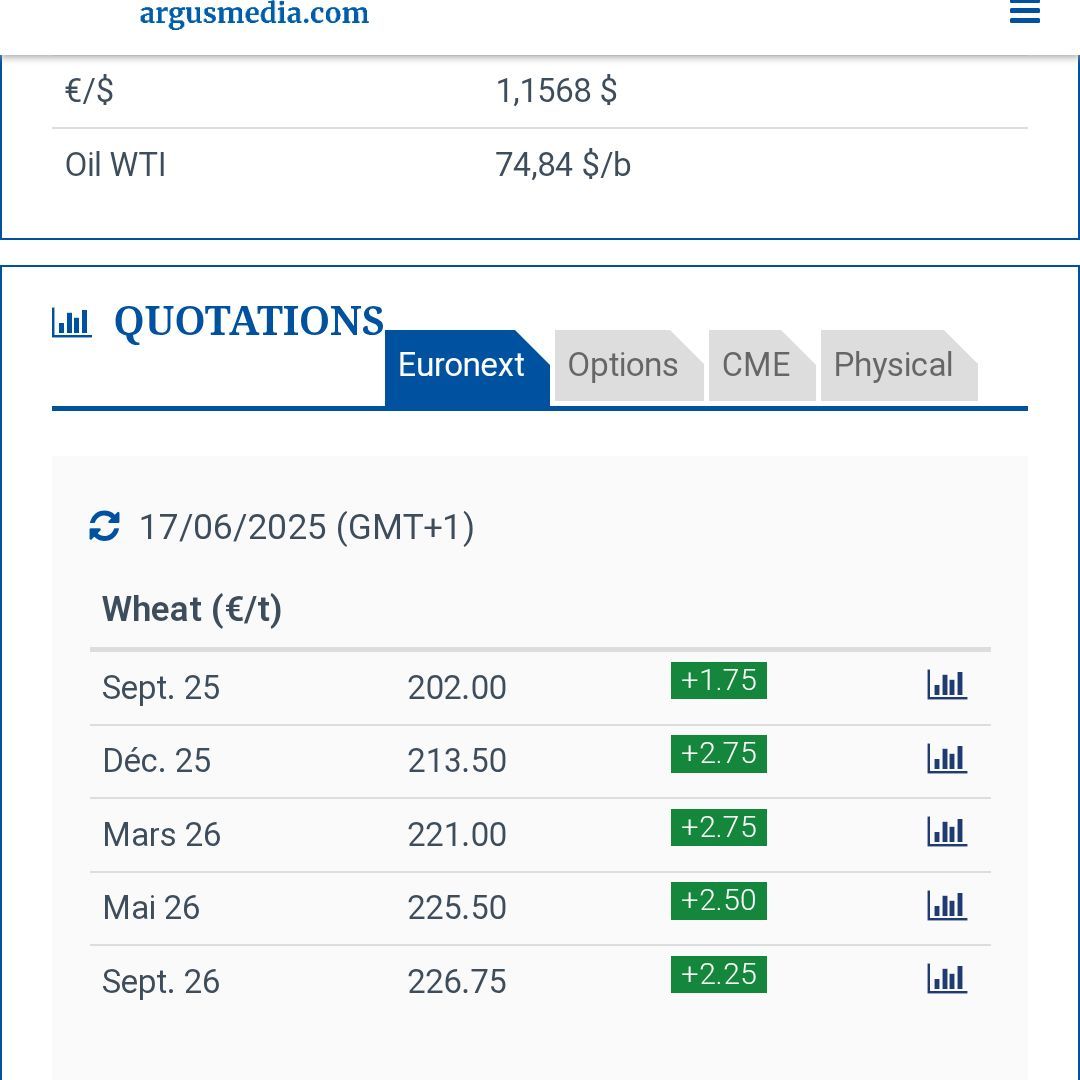Screen dimensions: 1080x1080
Task: View chart for Mai 26 wheat
Action: 946,906
